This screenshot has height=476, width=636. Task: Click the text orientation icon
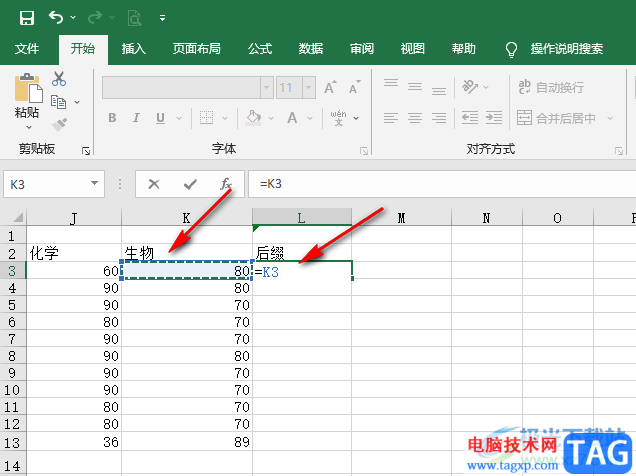pyautogui.click(x=470, y=86)
